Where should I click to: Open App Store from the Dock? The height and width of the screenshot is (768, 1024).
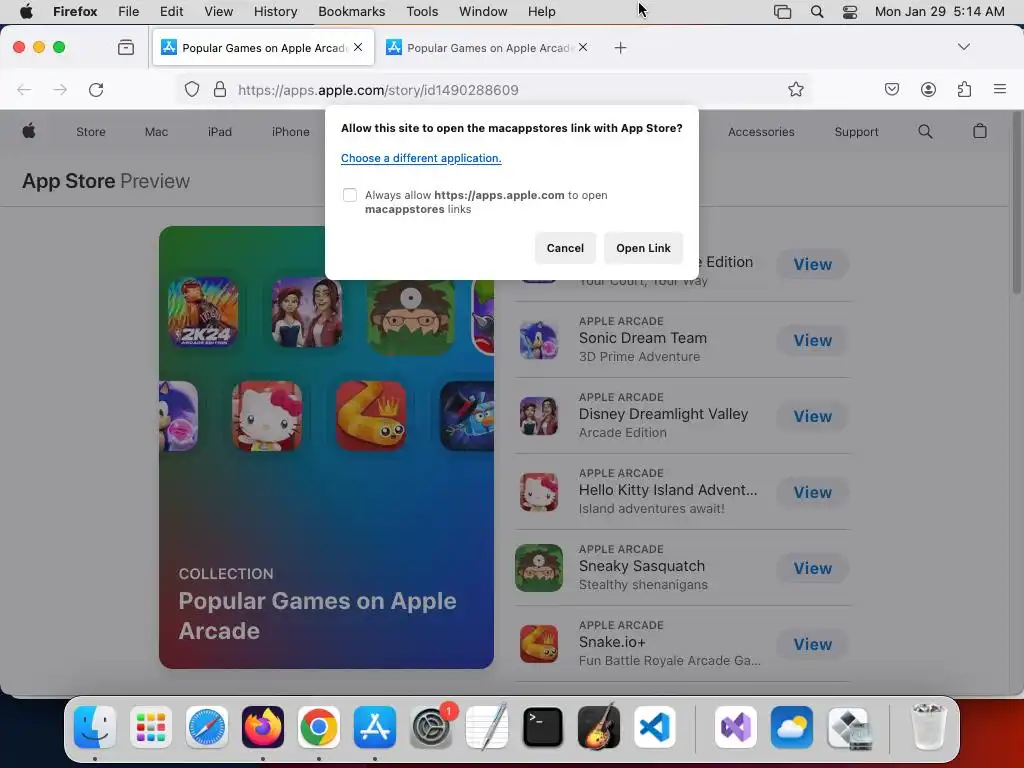(375, 727)
